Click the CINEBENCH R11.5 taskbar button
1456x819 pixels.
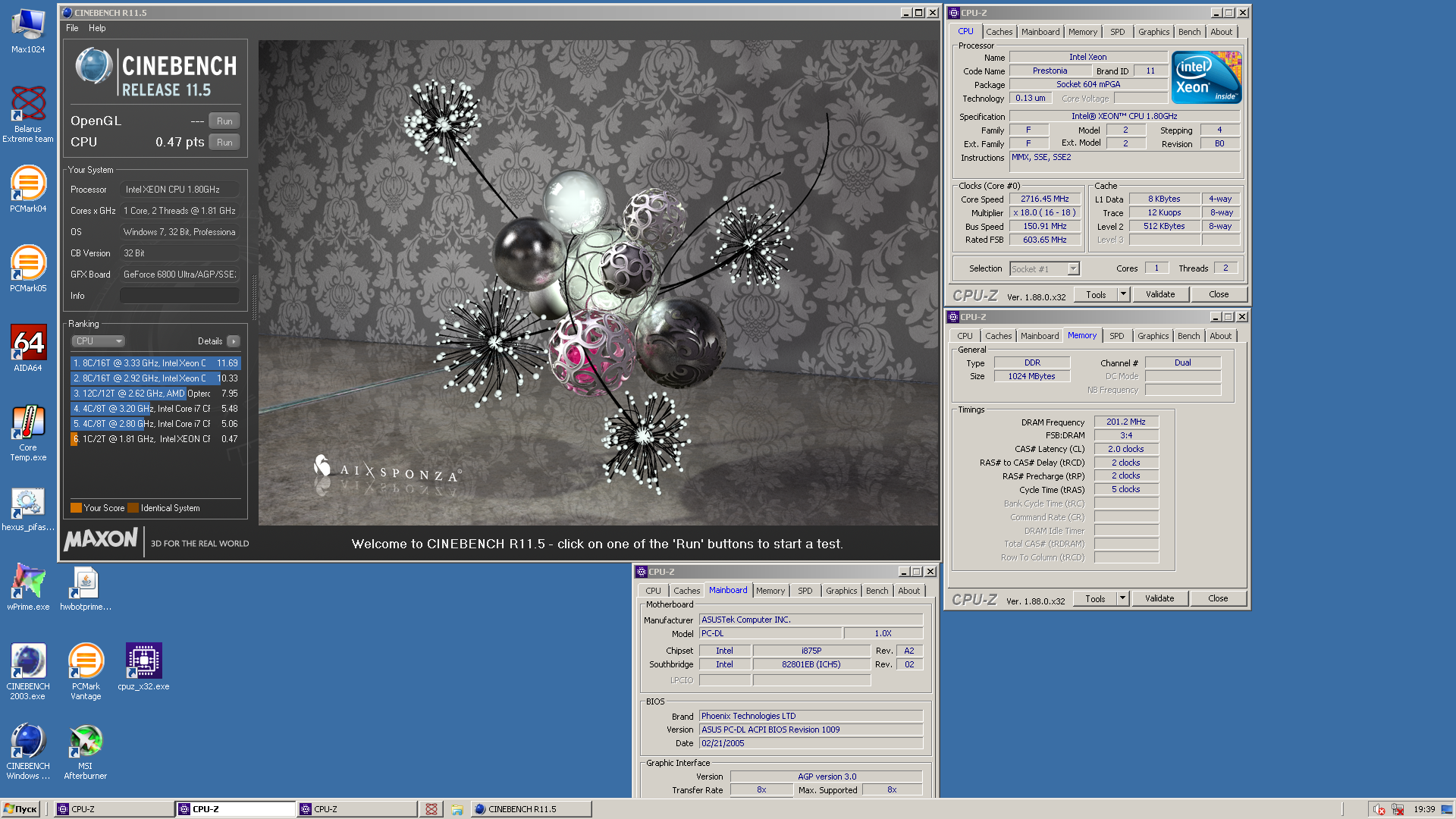point(532,809)
